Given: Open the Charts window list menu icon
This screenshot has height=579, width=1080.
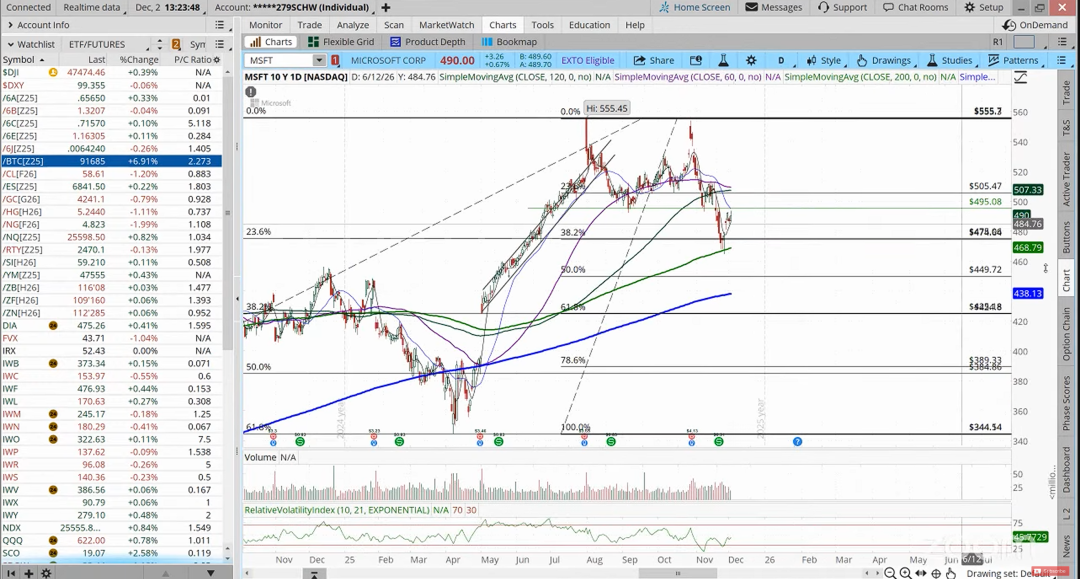Looking at the screenshot, I should coord(1061,42).
